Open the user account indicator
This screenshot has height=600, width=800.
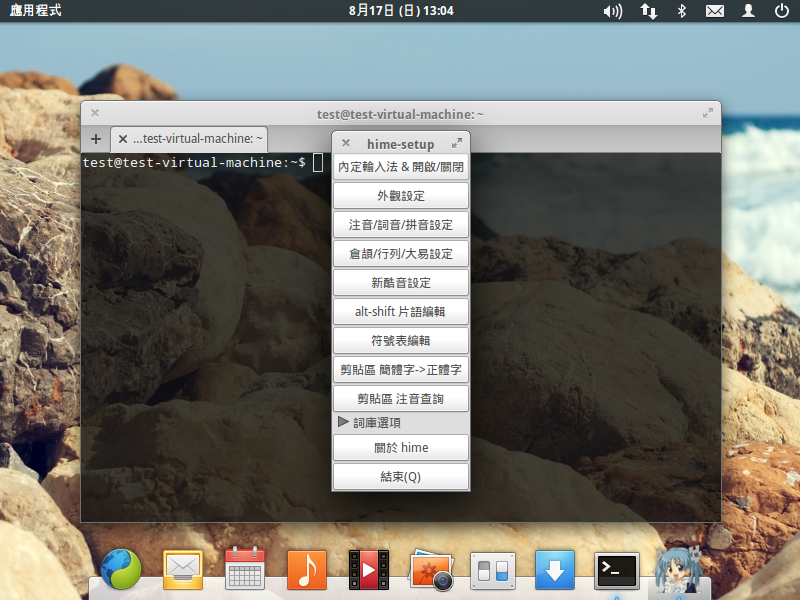(748, 11)
